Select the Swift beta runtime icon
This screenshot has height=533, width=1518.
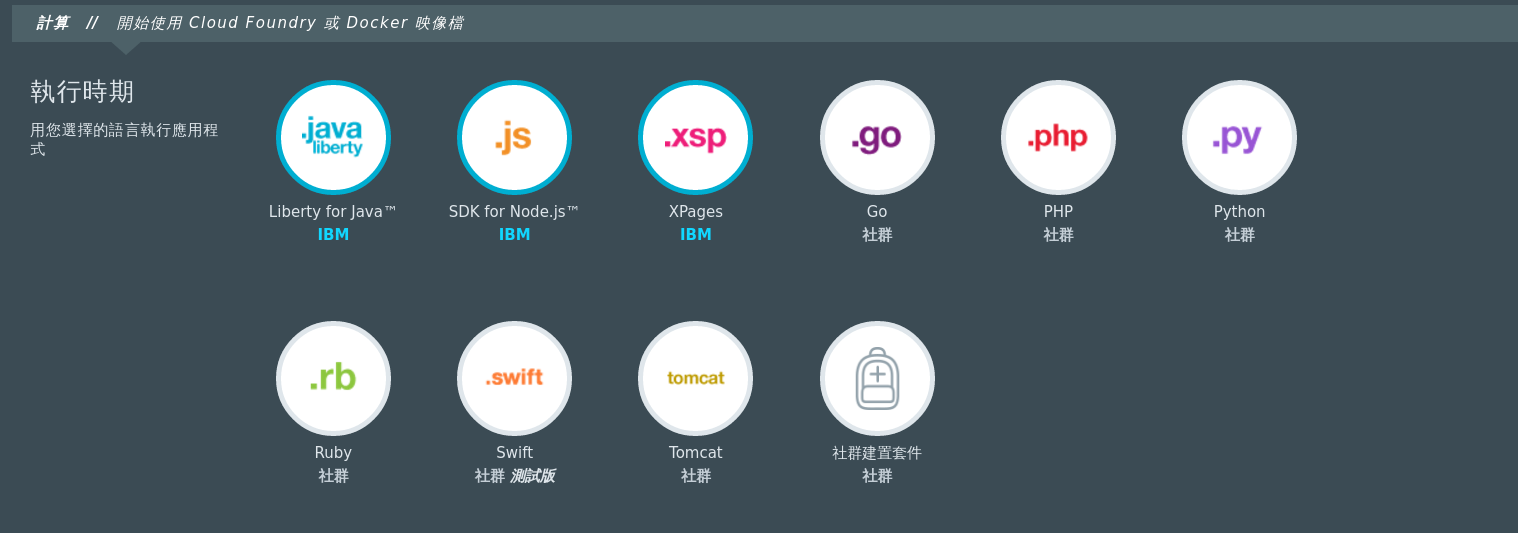514,378
